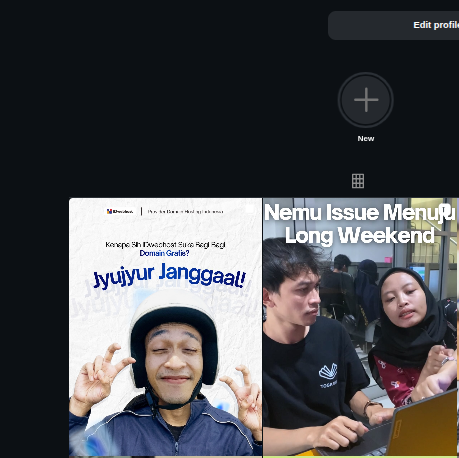Click the Provider Domain Hosting Indonesia tagline
This screenshot has height=458, width=459.
(185, 212)
